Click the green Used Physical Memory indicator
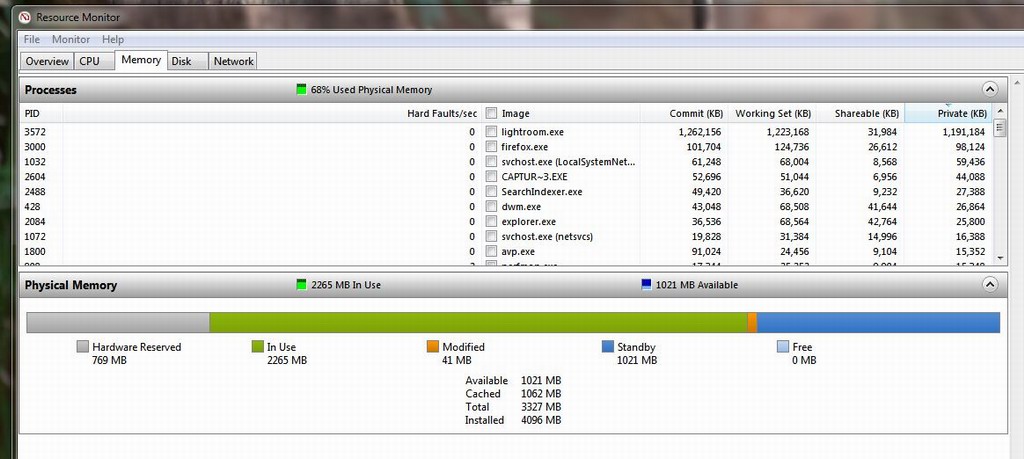 [x=302, y=90]
